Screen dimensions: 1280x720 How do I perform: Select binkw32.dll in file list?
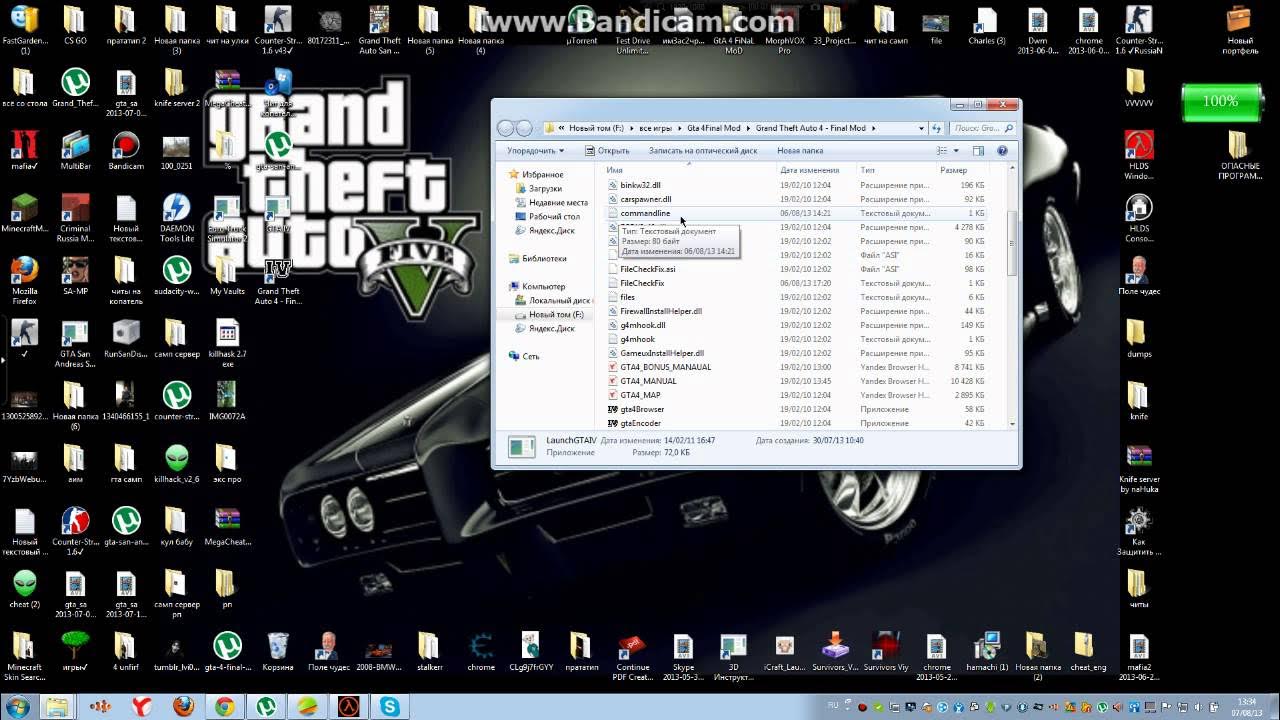click(x=640, y=185)
